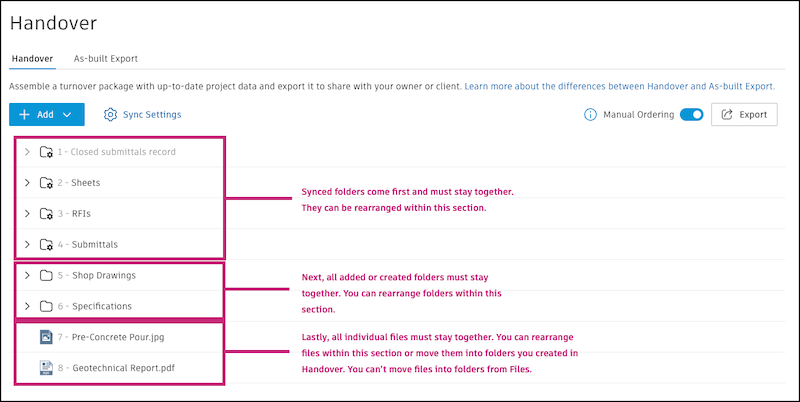Image resolution: width=800 pixels, height=402 pixels.
Task: Expand the Specifications folder chevron
Action: click(x=27, y=306)
